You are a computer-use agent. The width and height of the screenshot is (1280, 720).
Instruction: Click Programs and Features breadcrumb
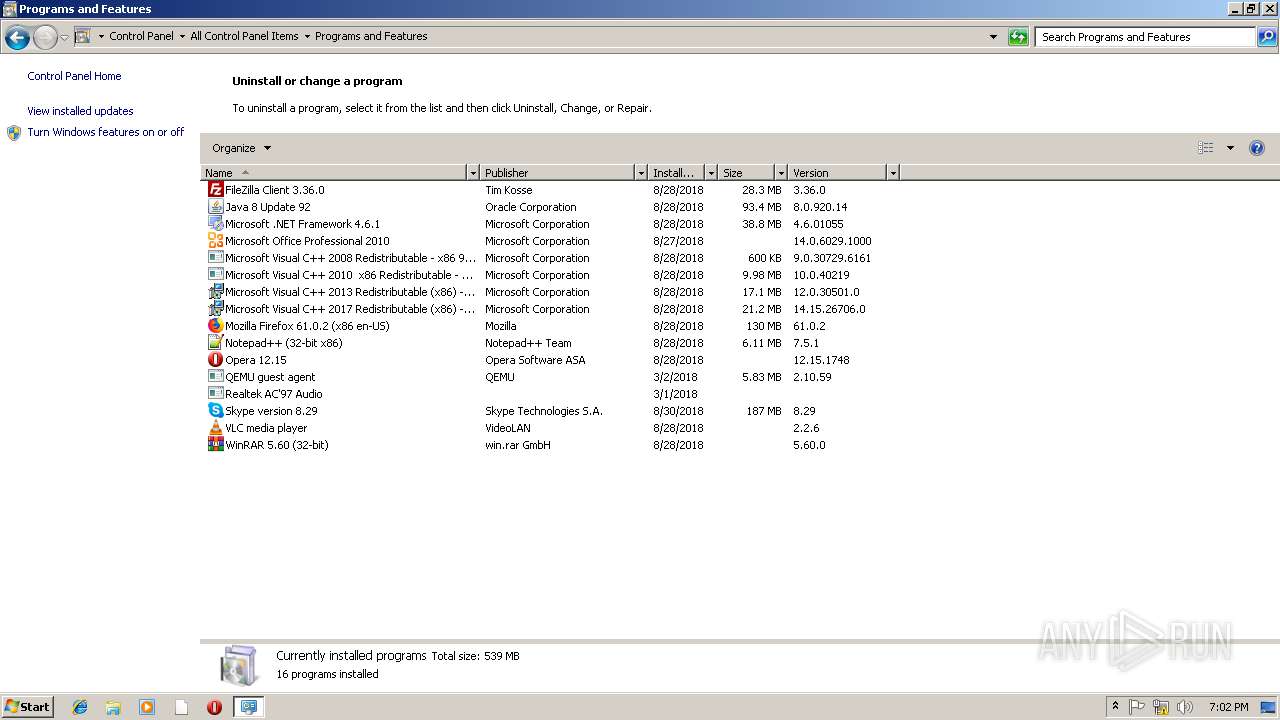pyautogui.click(x=371, y=36)
